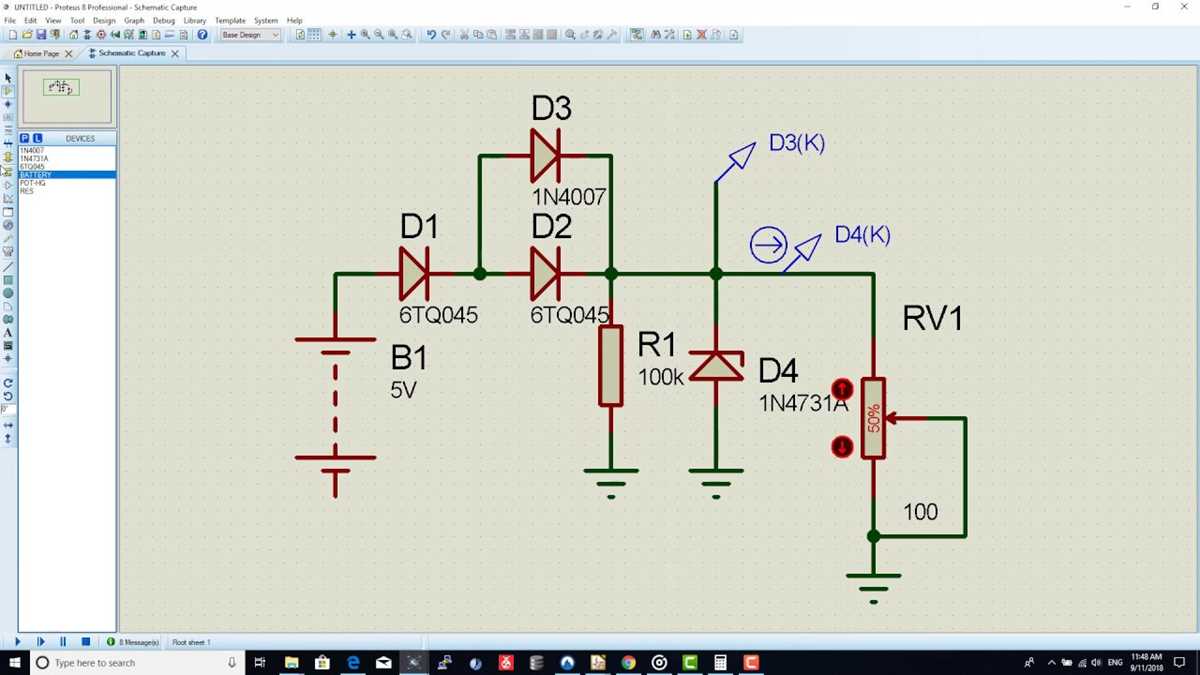This screenshot has height=675, width=1200.
Task: Click the Pause simulation button
Action: [x=63, y=642]
